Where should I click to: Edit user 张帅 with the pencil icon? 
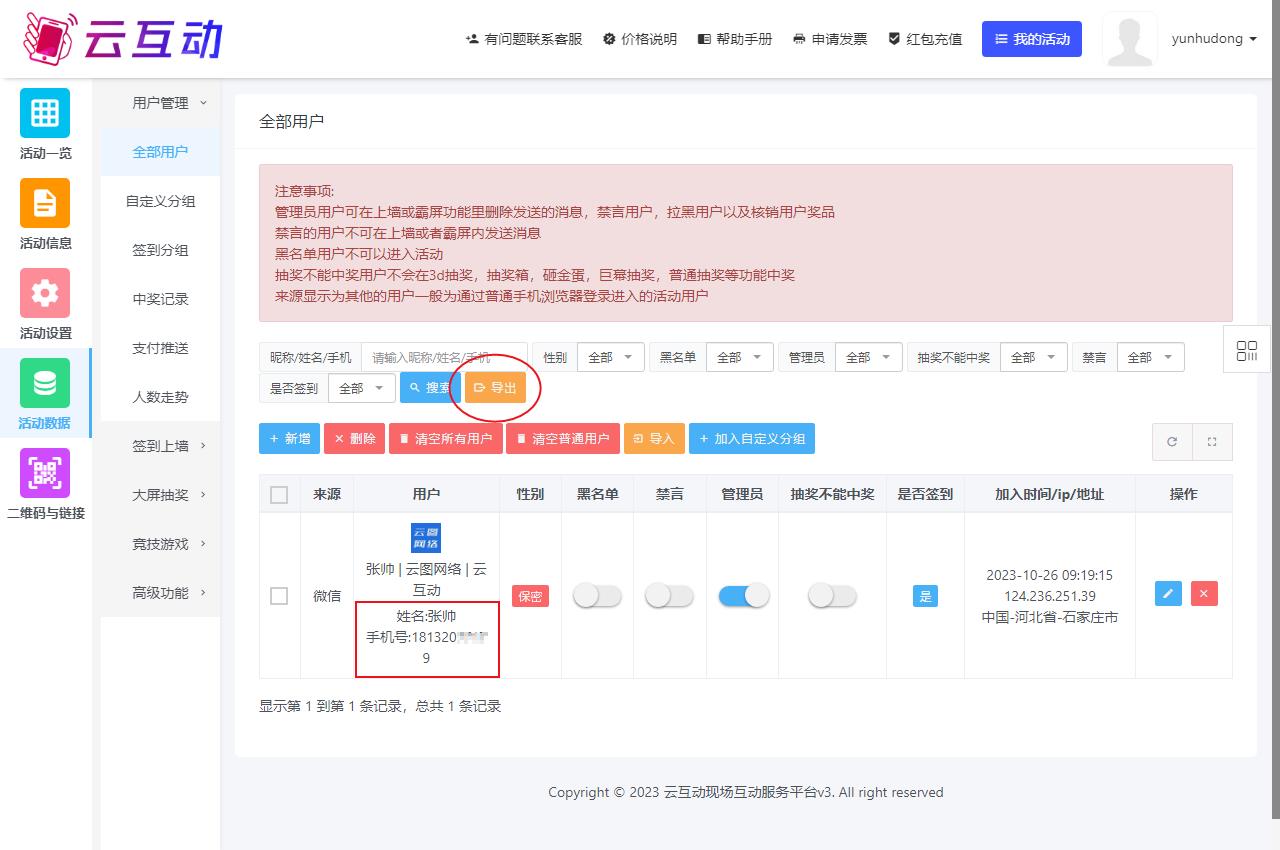[1168, 593]
